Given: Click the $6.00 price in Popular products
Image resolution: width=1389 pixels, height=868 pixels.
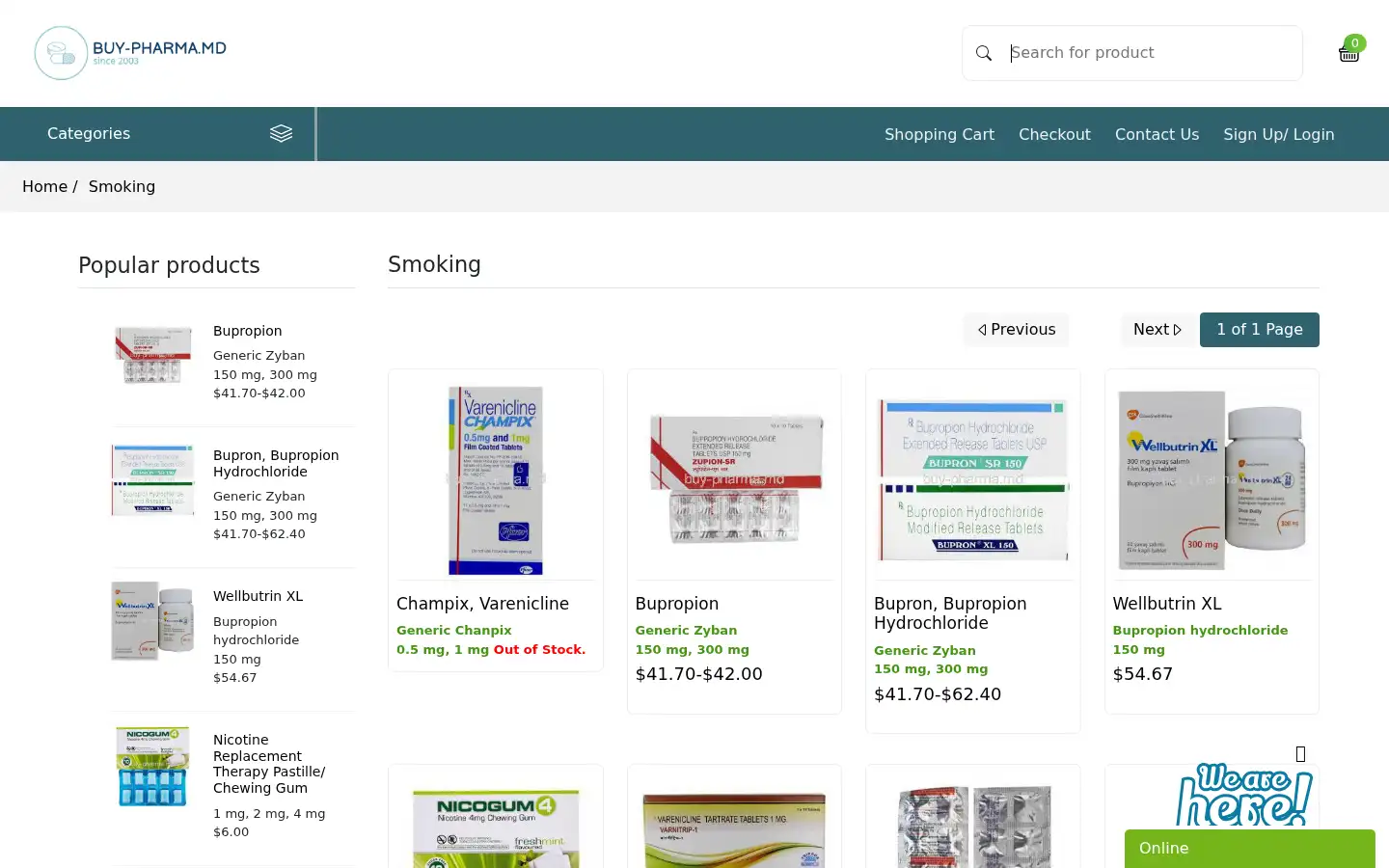Looking at the screenshot, I should point(231,832).
